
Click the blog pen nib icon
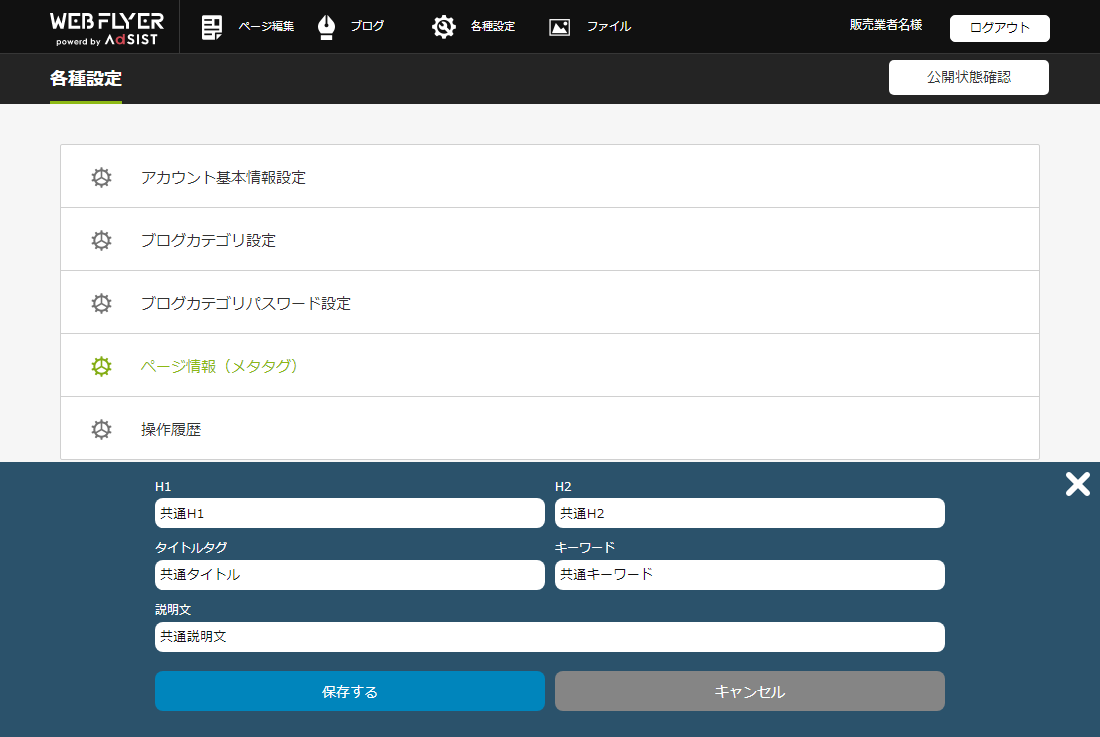(x=326, y=27)
